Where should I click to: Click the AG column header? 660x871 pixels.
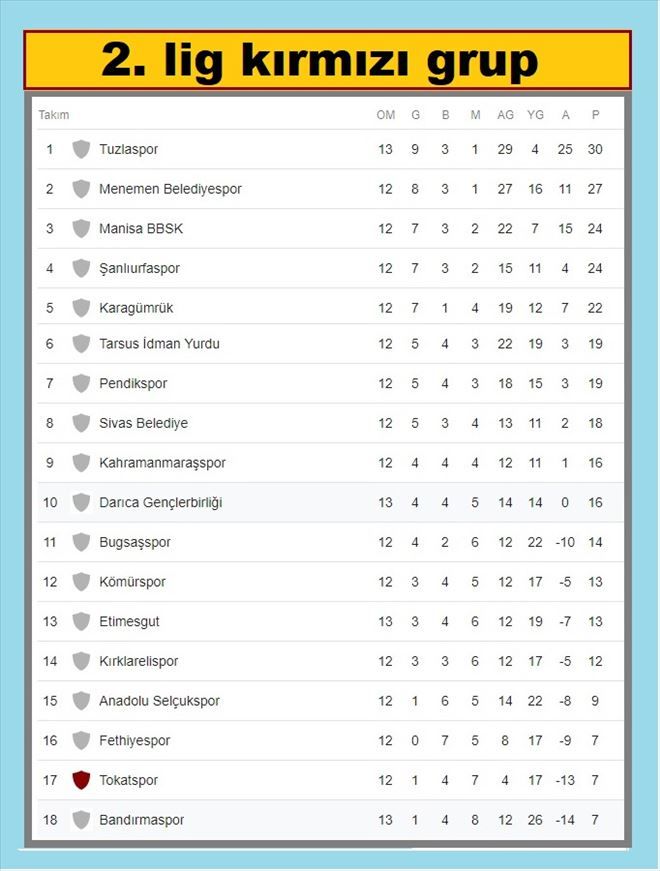pos(505,115)
